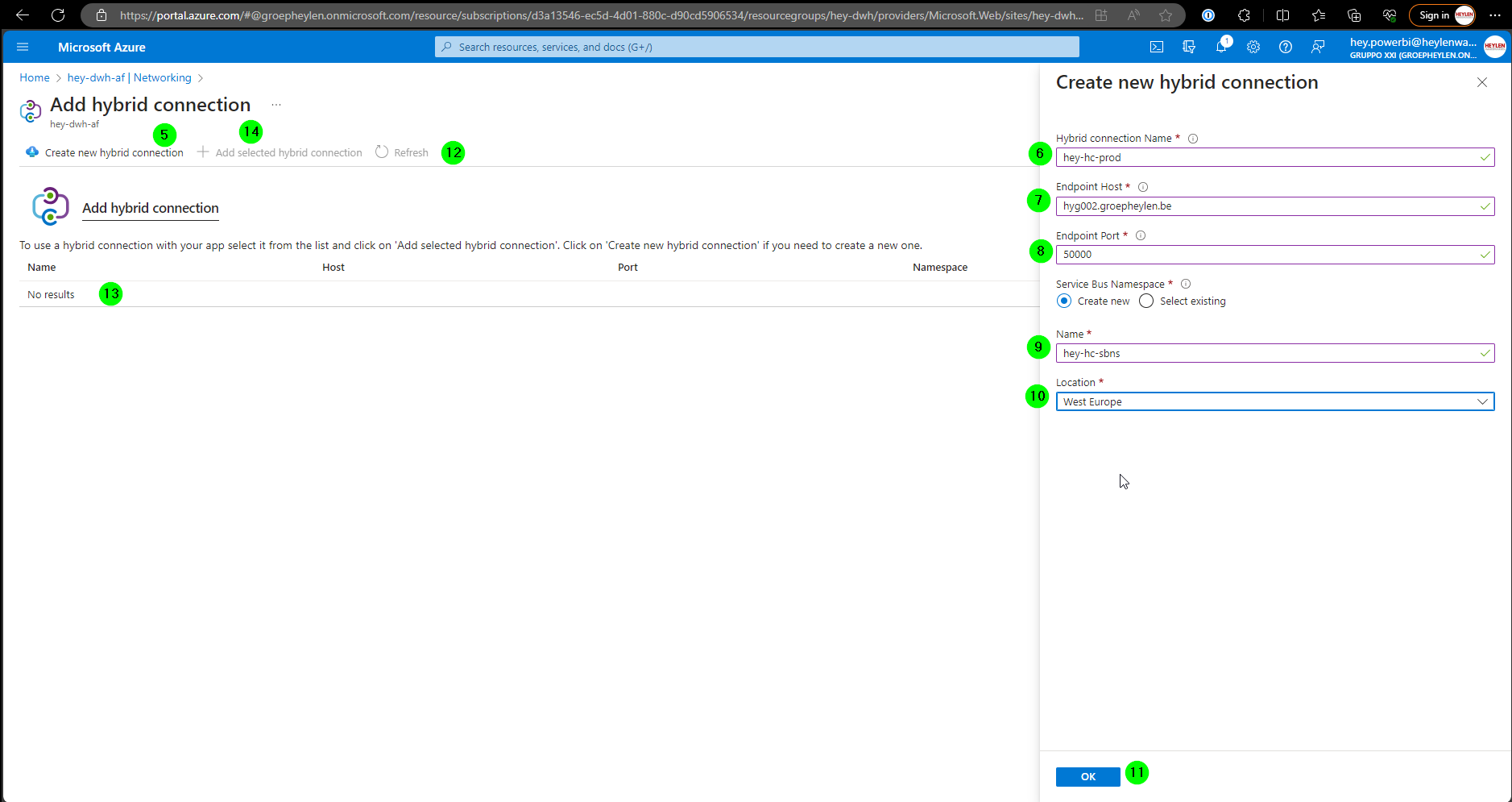Viewport: 1512px width, 802px height.
Task: Click the 'No results' table row text
Action: (51, 294)
